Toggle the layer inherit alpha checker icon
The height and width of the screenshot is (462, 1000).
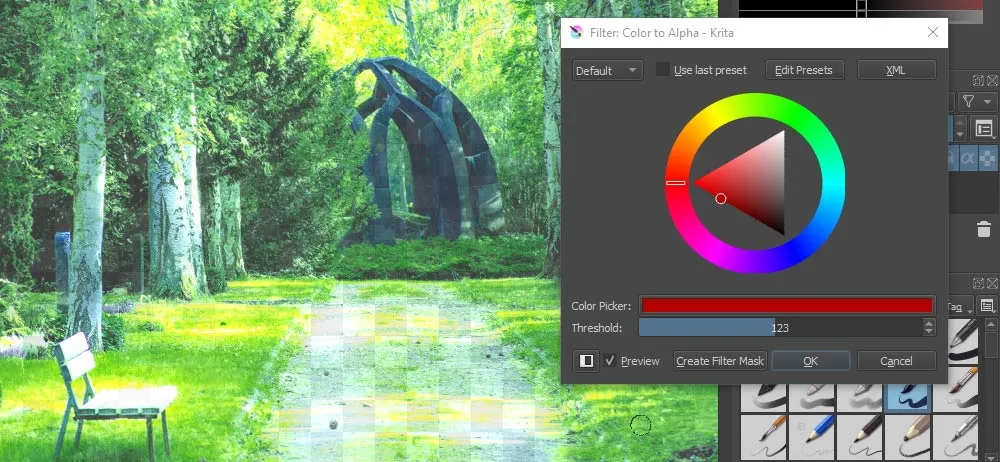click(x=989, y=158)
